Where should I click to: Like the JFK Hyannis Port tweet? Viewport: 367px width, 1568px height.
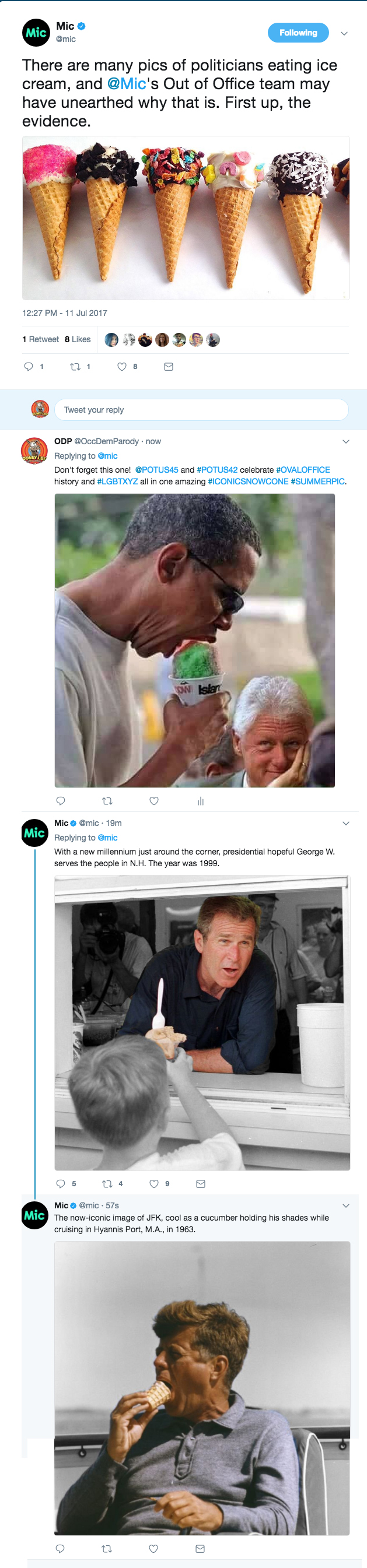coord(153,1548)
